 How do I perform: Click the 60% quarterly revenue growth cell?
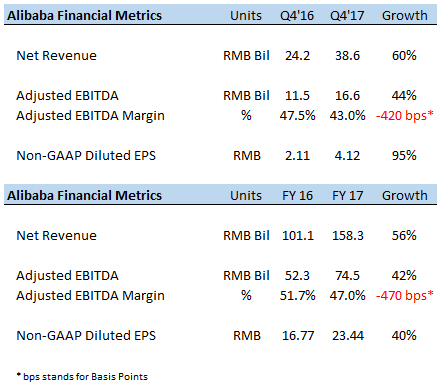coord(404,56)
